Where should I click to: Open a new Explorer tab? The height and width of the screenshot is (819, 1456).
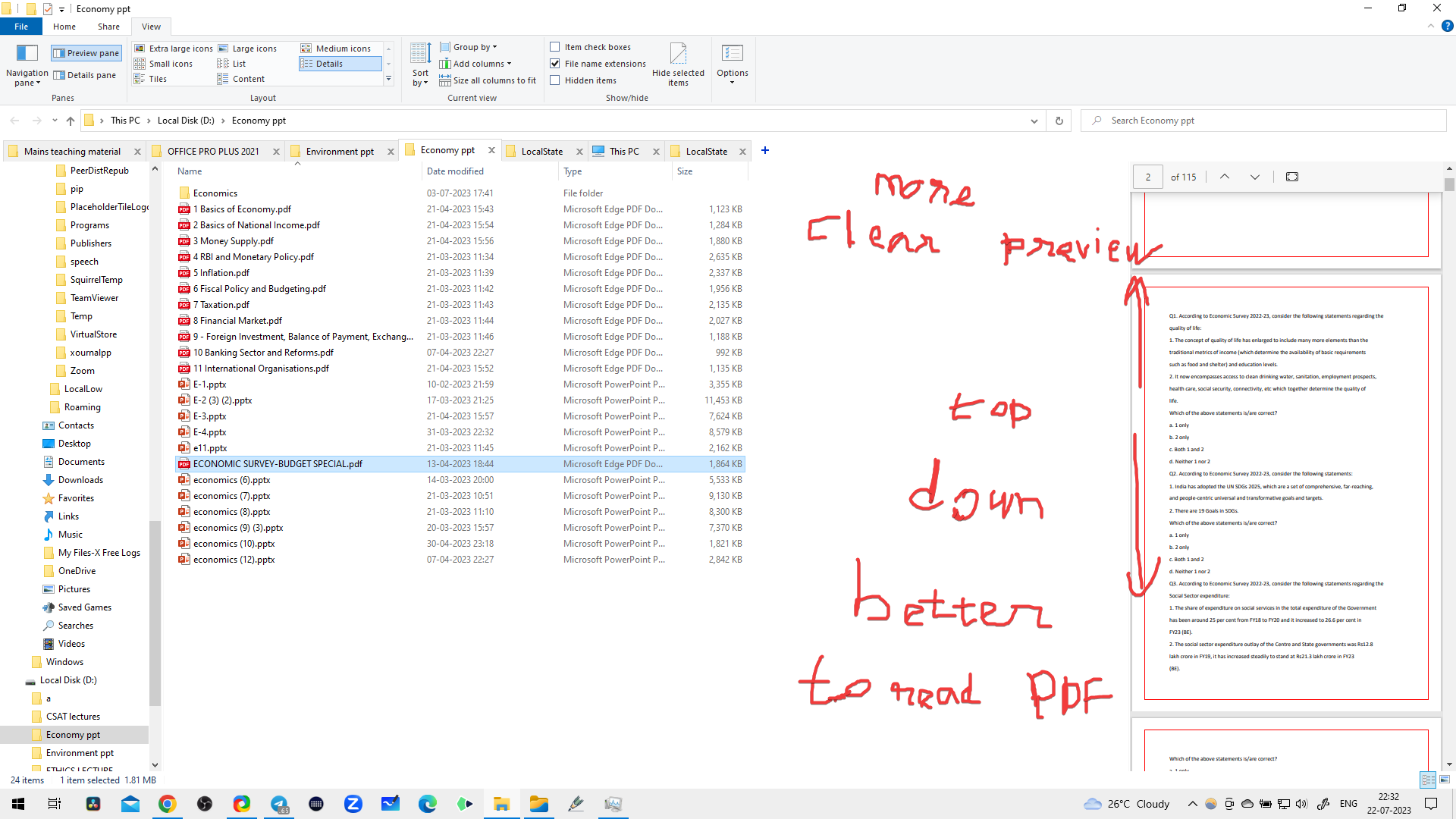(x=764, y=150)
